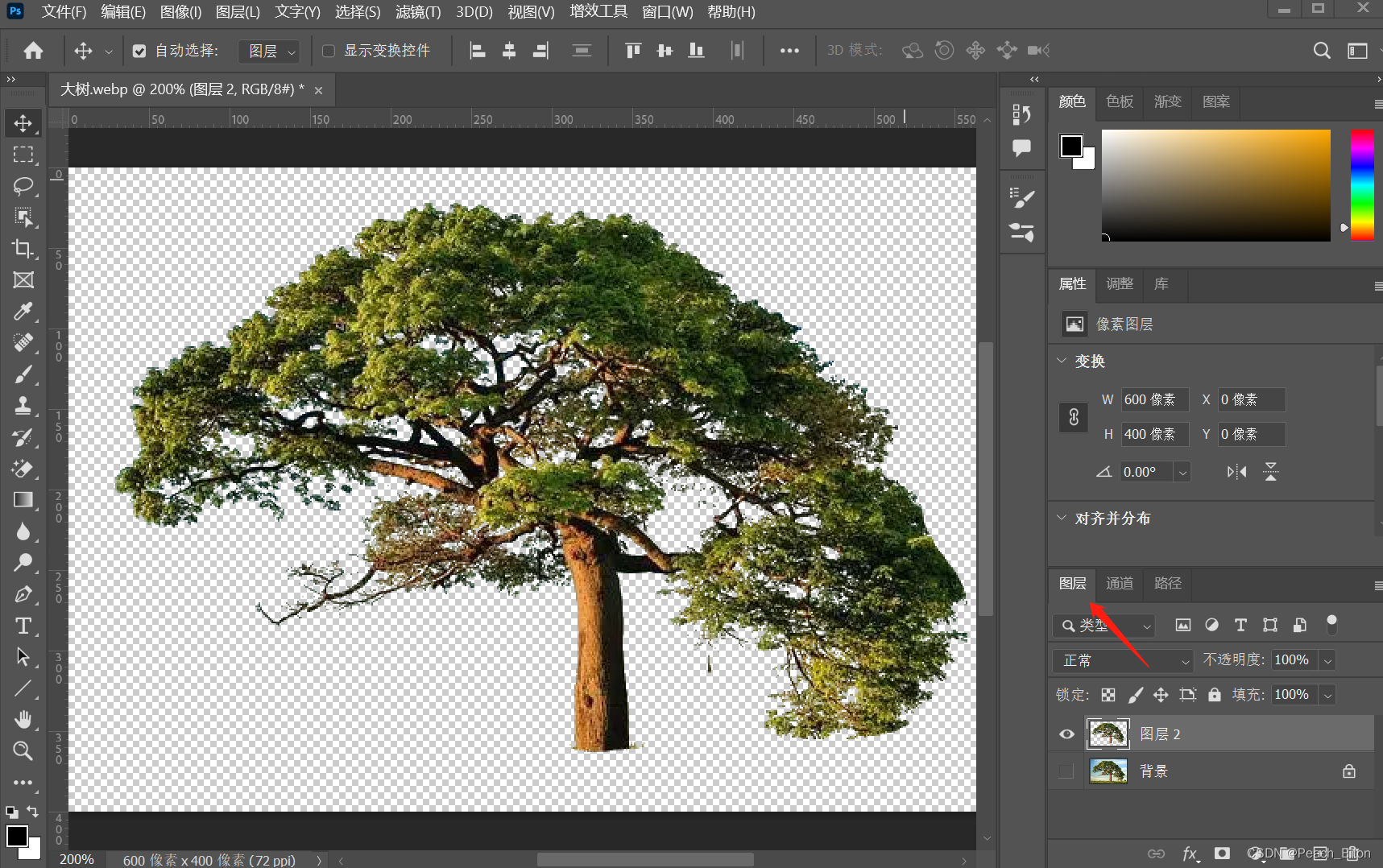Viewport: 1383px width, 868px height.
Task: Select the Object Selection tool
Action: (x=23, y=217)
